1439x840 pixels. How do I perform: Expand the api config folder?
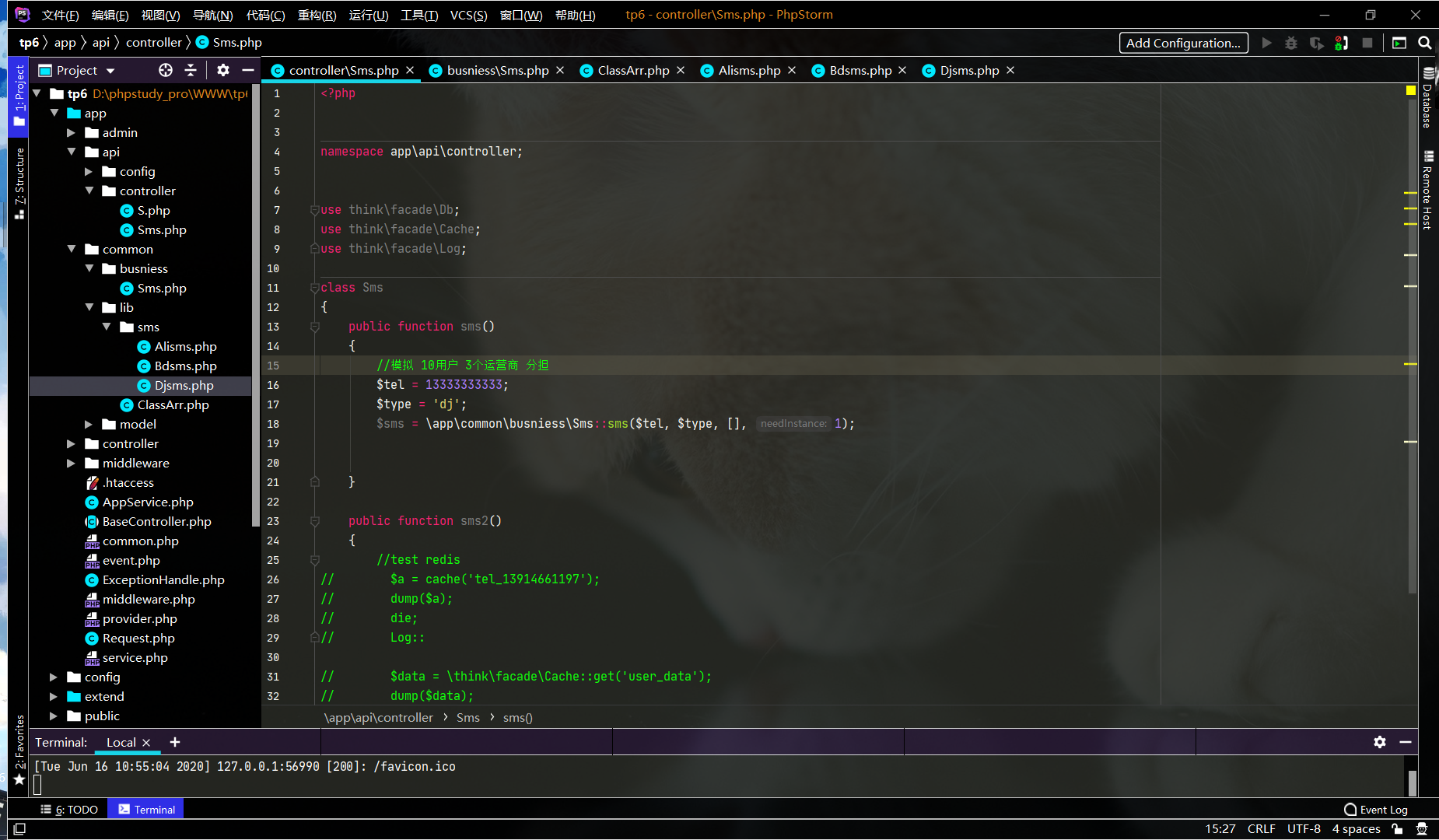(x=89, y=171)
